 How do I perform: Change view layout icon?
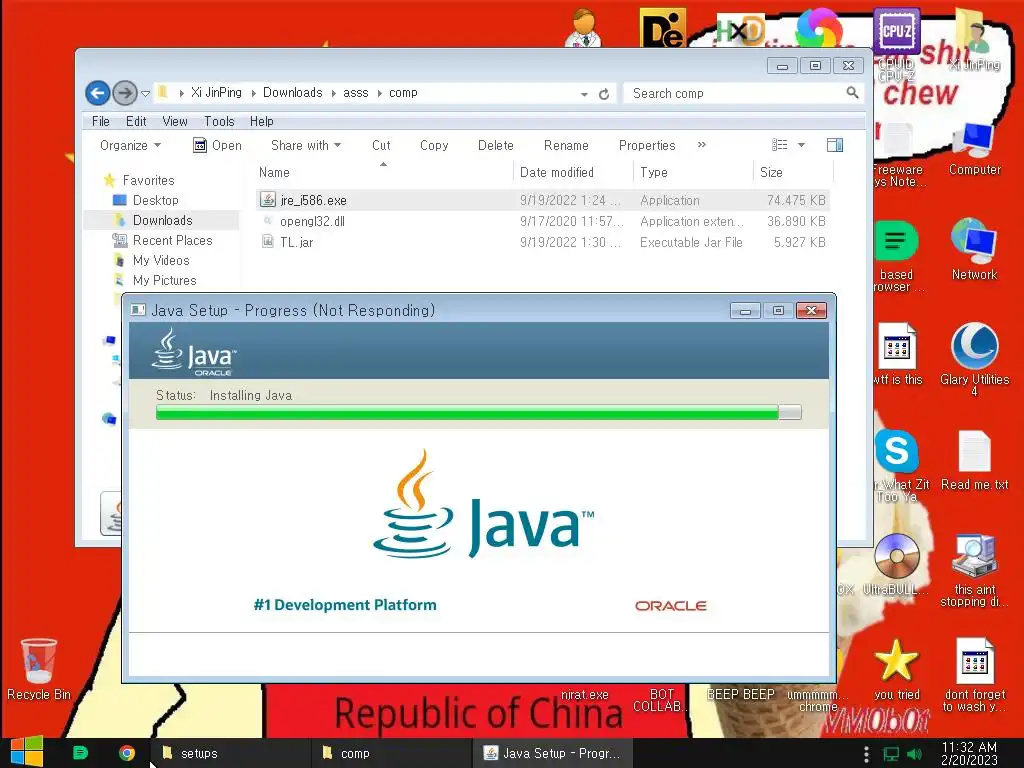pos(780,145)
